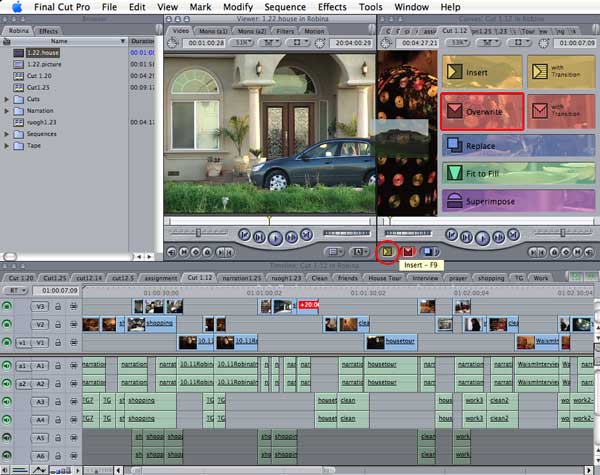The height and width of the screenshot is (475, 600).
Task: Go to next edit in Viewer
Action: [307, 235]
